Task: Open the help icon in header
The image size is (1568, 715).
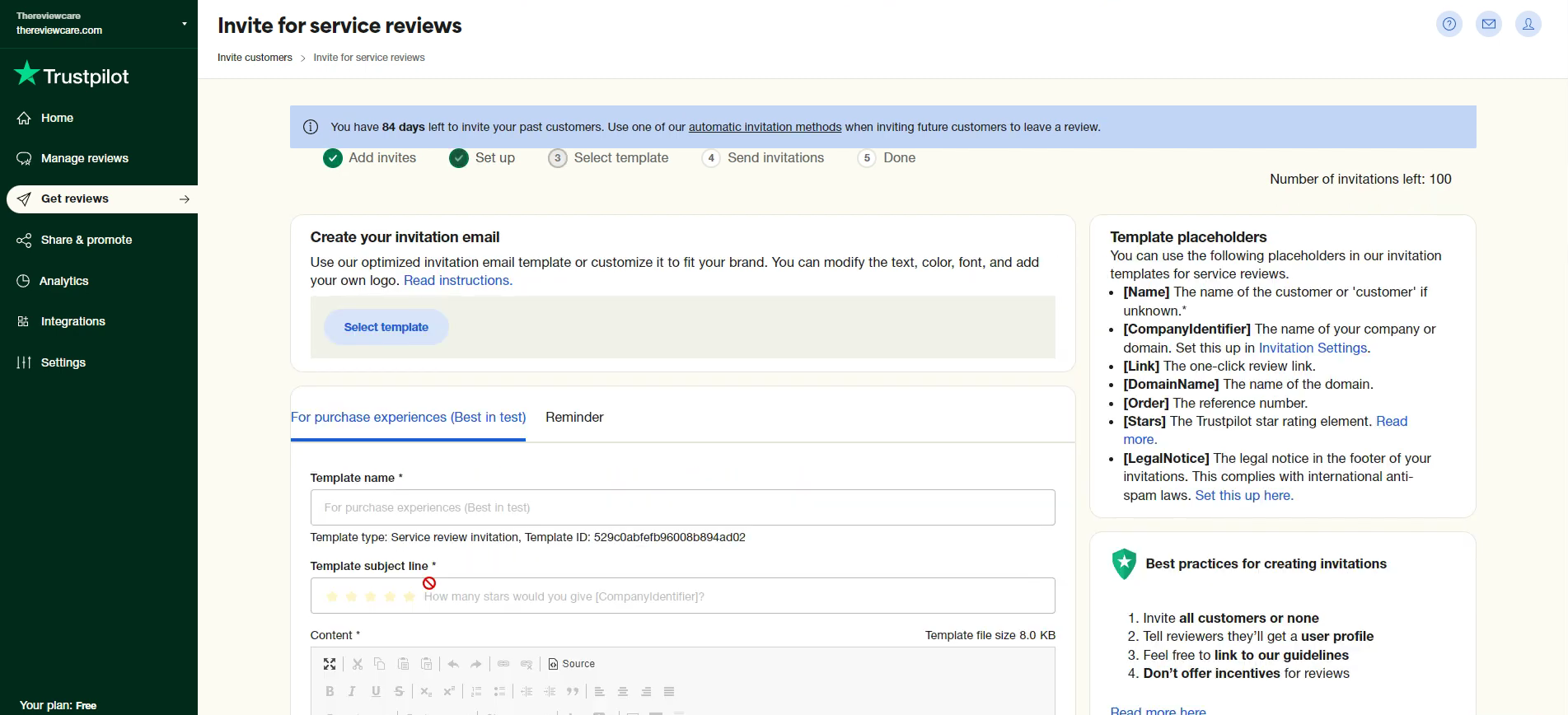Action: click(1449, 25)
